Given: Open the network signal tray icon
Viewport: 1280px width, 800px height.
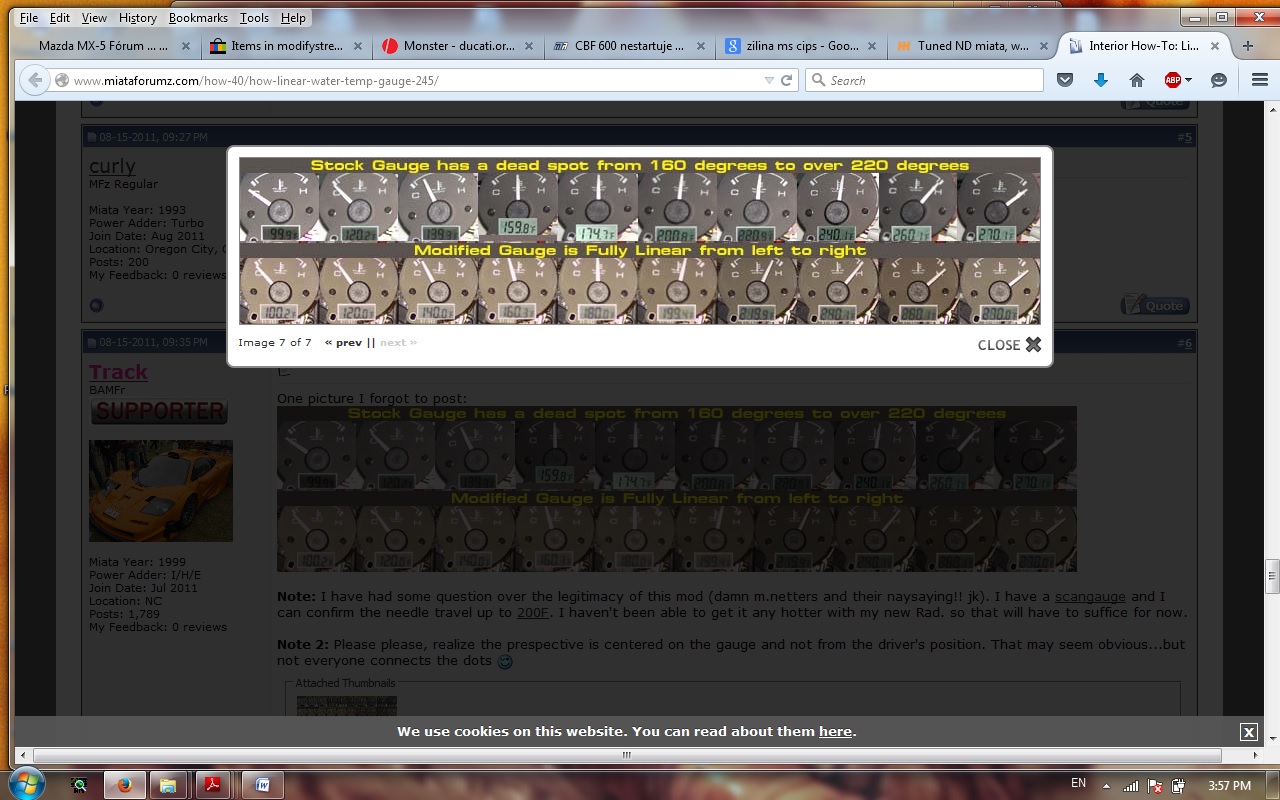Looking at the screenshot, I should pos(1131,786).
